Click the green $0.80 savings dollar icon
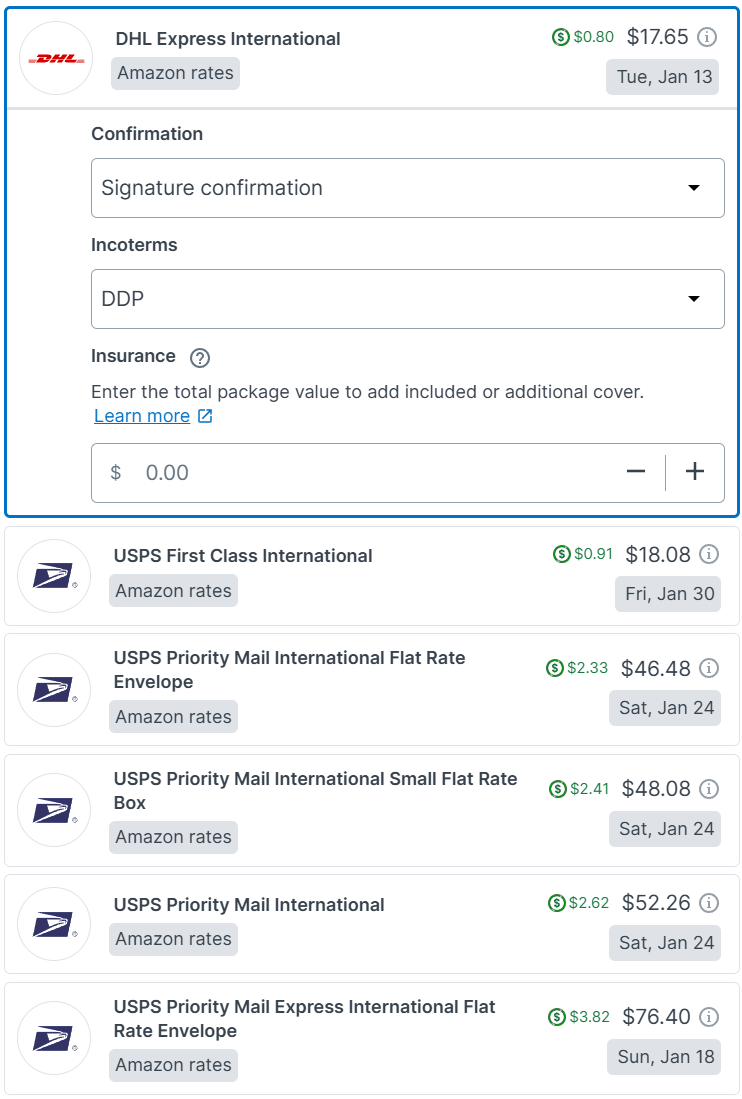The image size is (742, 1099). 561,38
